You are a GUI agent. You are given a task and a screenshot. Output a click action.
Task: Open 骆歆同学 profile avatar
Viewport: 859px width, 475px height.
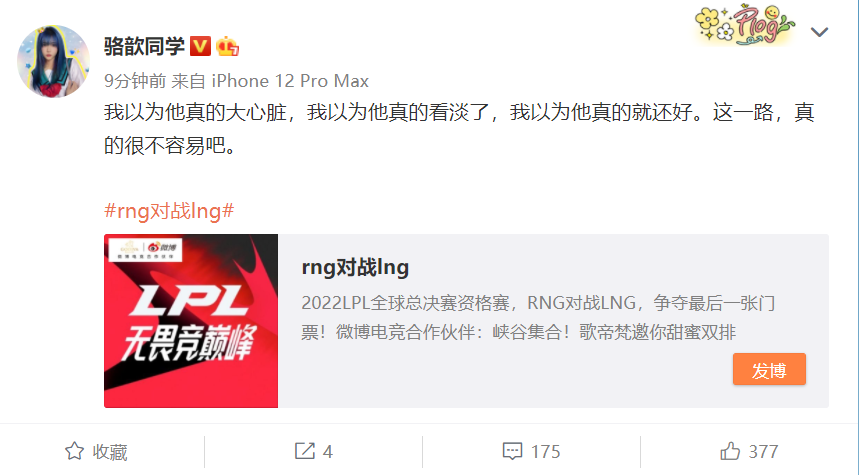(x=53, y=61)
